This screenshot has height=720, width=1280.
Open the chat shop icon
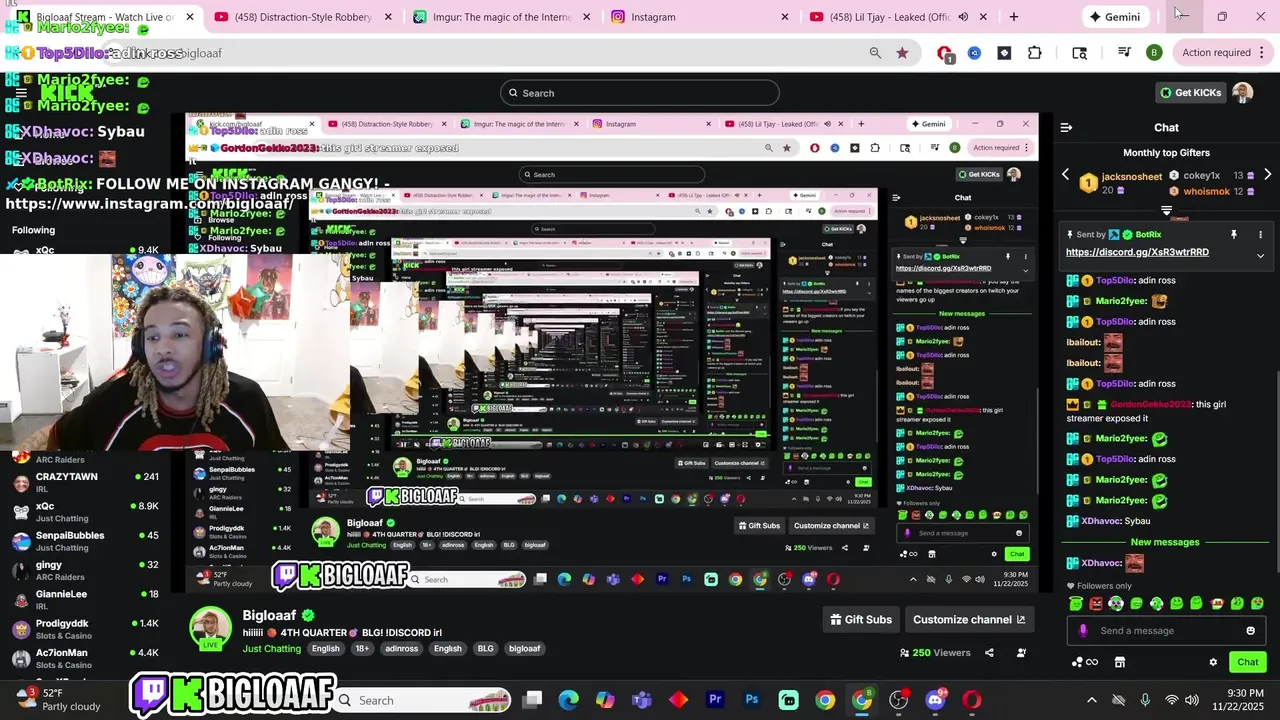(x=1120, y=662)
